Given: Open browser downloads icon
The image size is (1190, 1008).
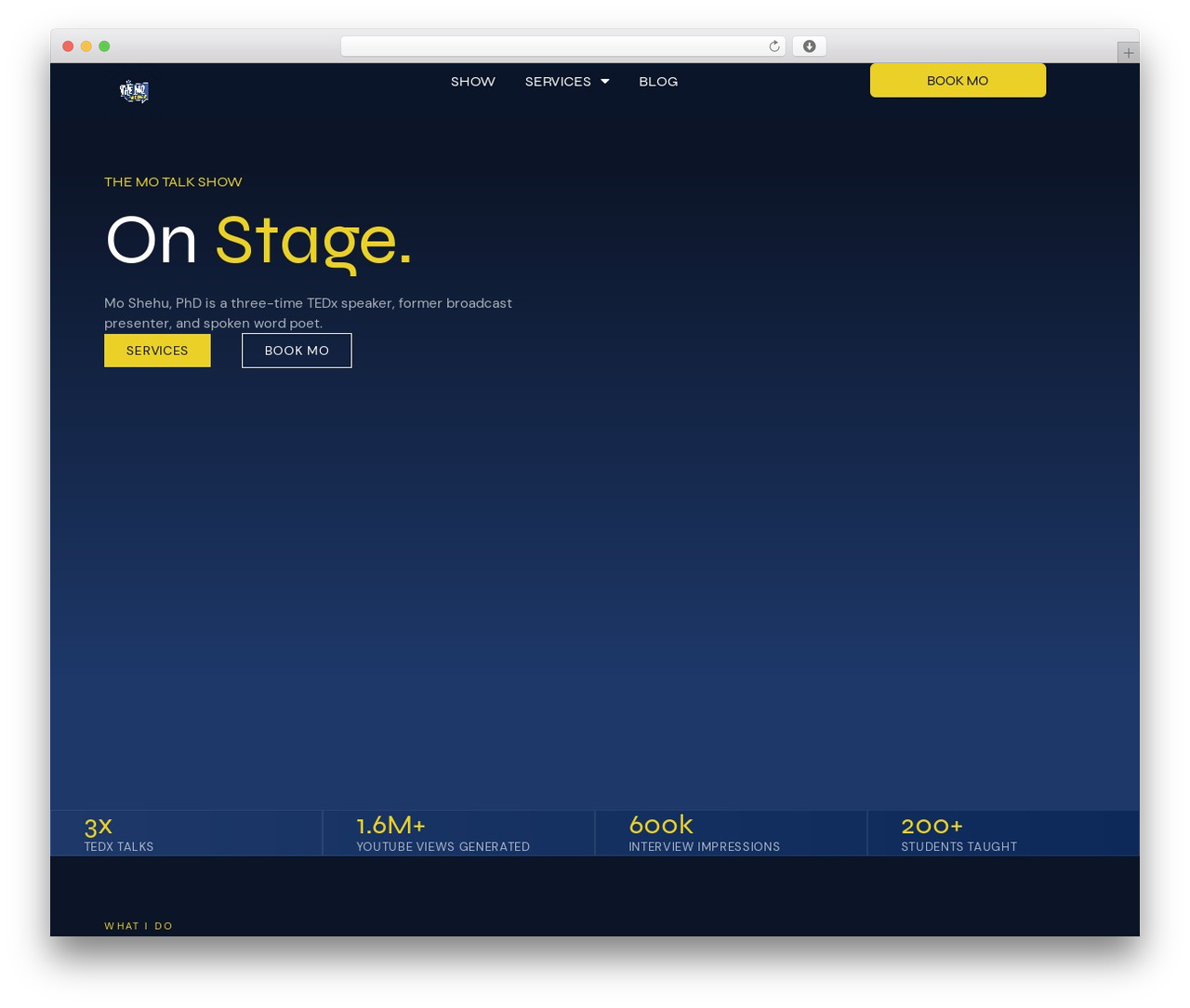Looking at the screenshot, I should click(x=809, y=46).
